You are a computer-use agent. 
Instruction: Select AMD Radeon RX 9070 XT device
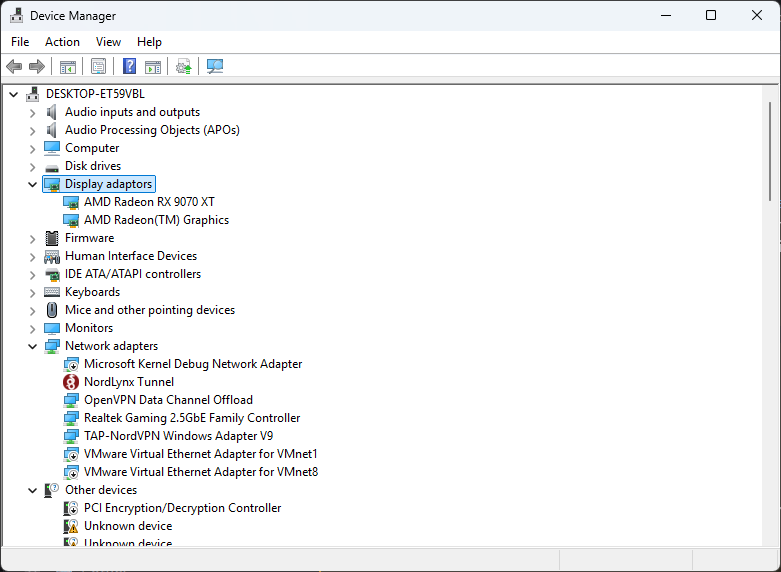coord(149,202)
